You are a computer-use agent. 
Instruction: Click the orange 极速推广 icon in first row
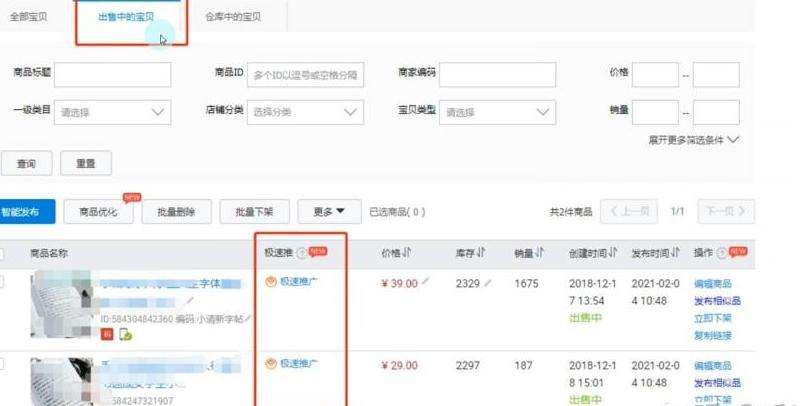tap(270, 283)
